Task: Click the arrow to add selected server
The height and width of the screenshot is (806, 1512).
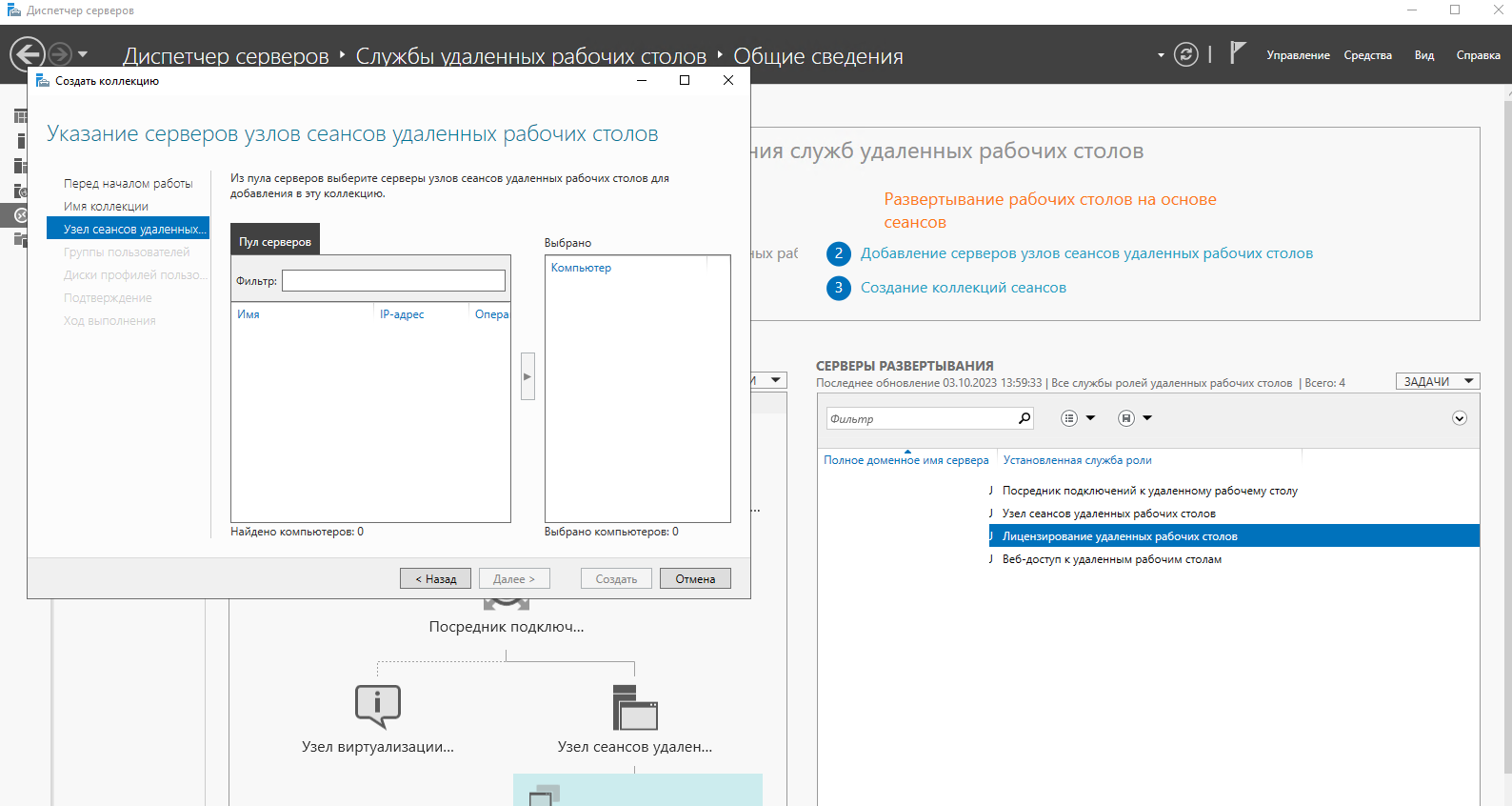Action: pyautogui.click(x=527, y=376)
